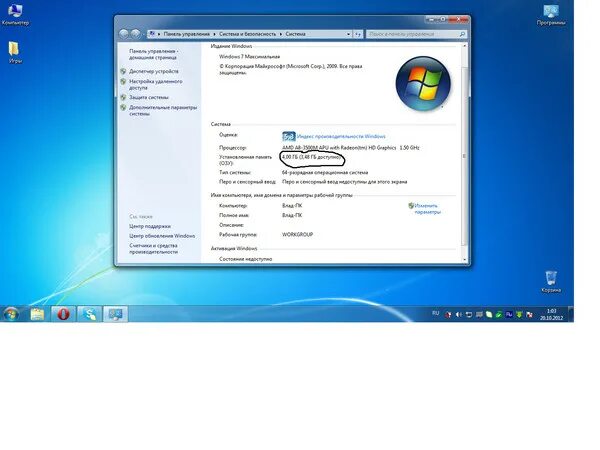
Task: Expand the arrow before Панель управления breadcrumb
Action: point(159,34)
